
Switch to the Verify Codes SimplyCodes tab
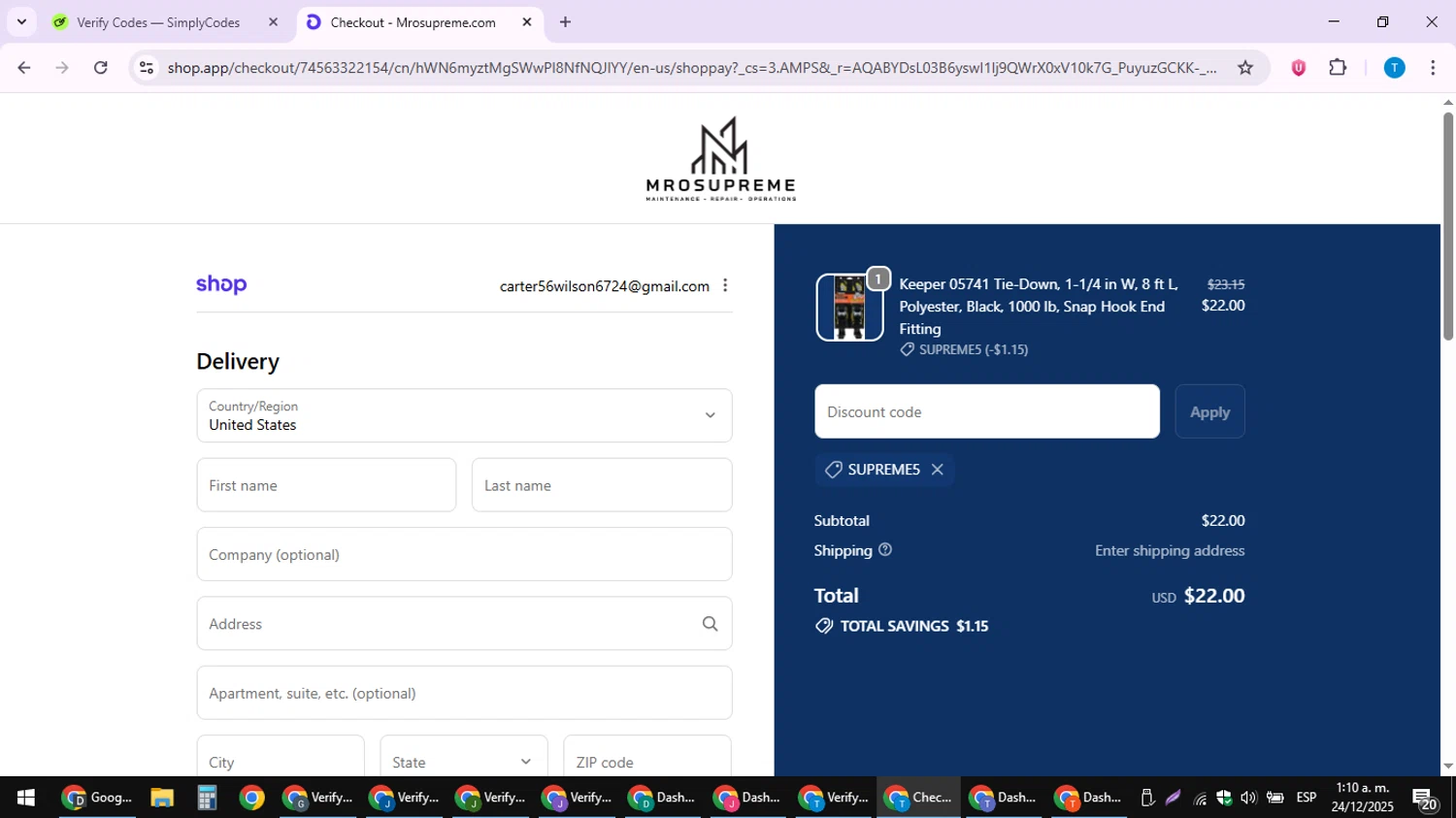[158, 22]
